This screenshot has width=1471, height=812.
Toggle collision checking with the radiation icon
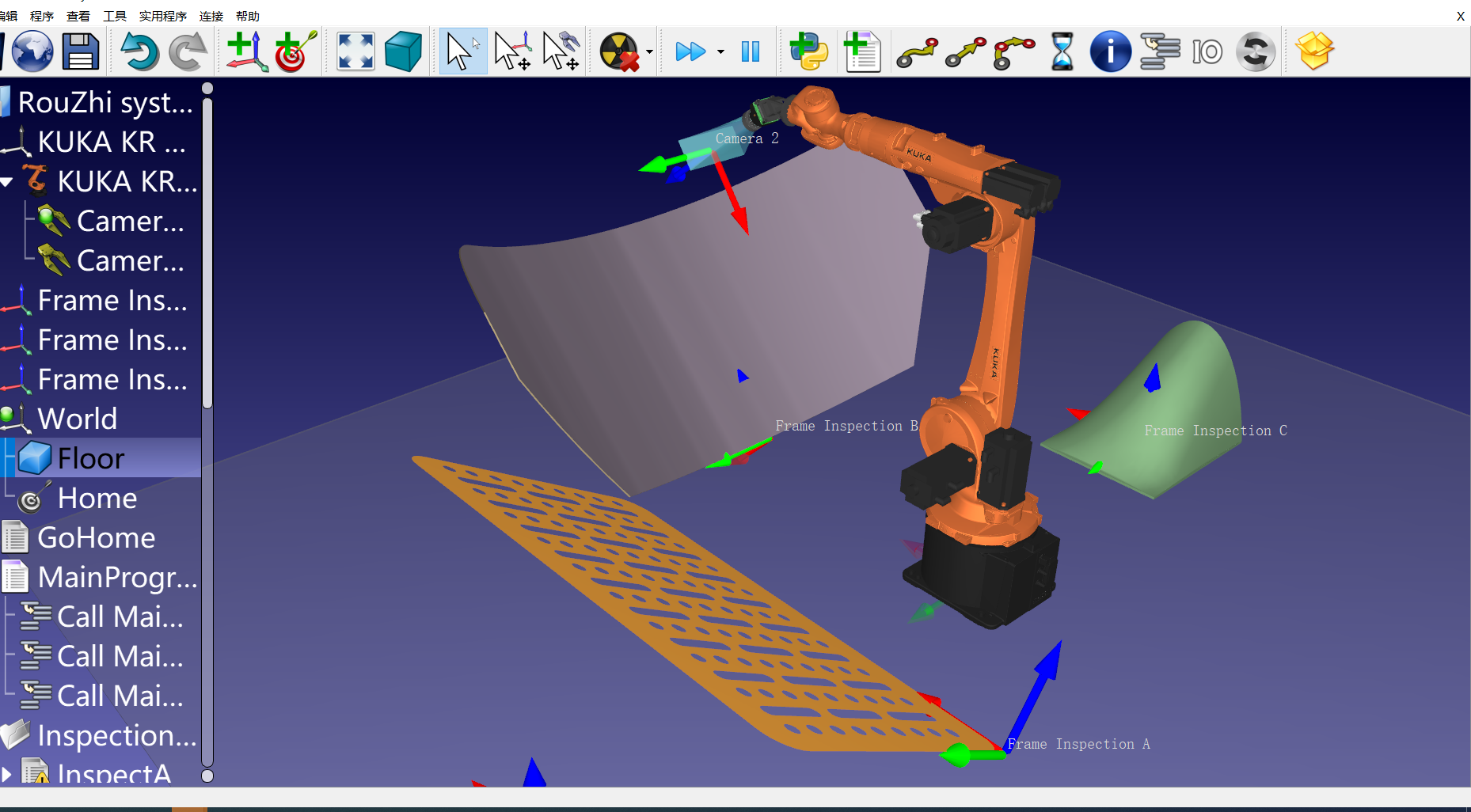tap(619, 51)
